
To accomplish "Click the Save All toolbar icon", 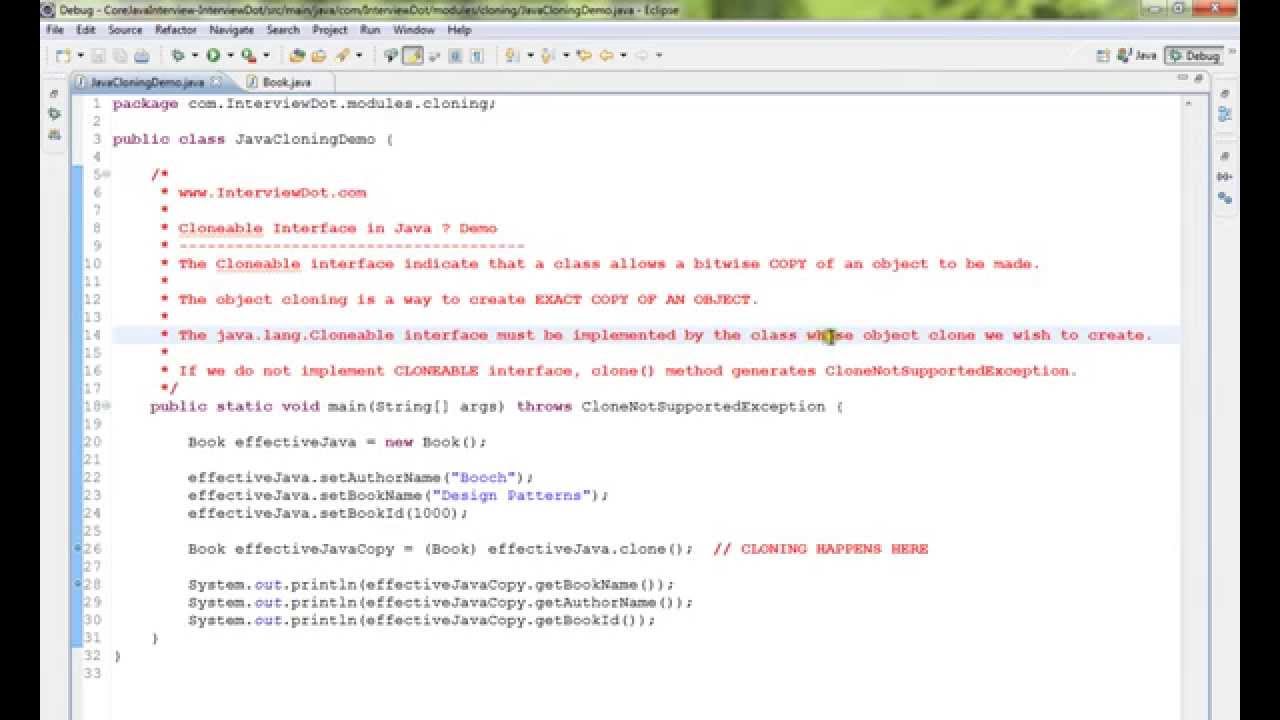I will click(x=120, y=56).
